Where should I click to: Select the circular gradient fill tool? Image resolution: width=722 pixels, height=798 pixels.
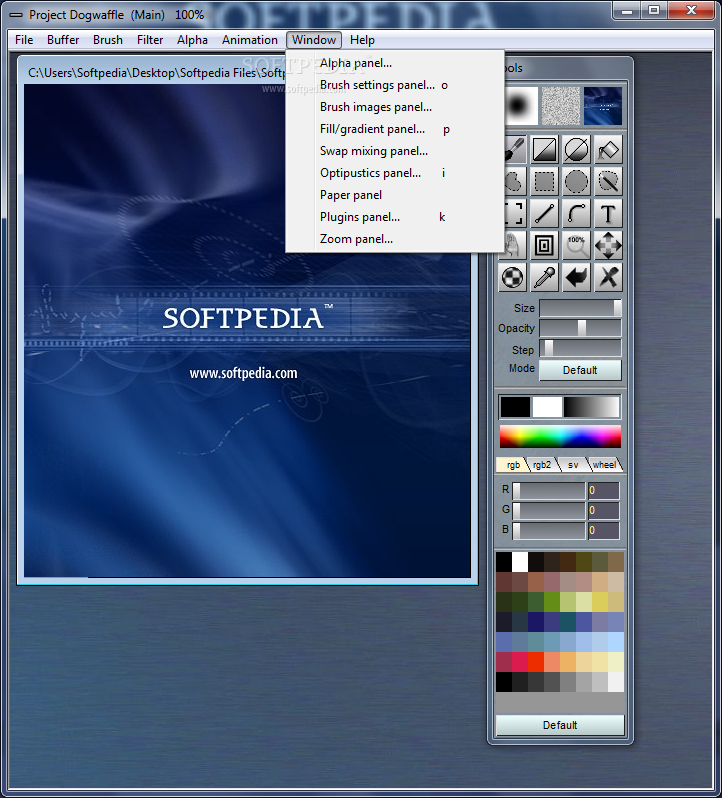click(576, 150)
